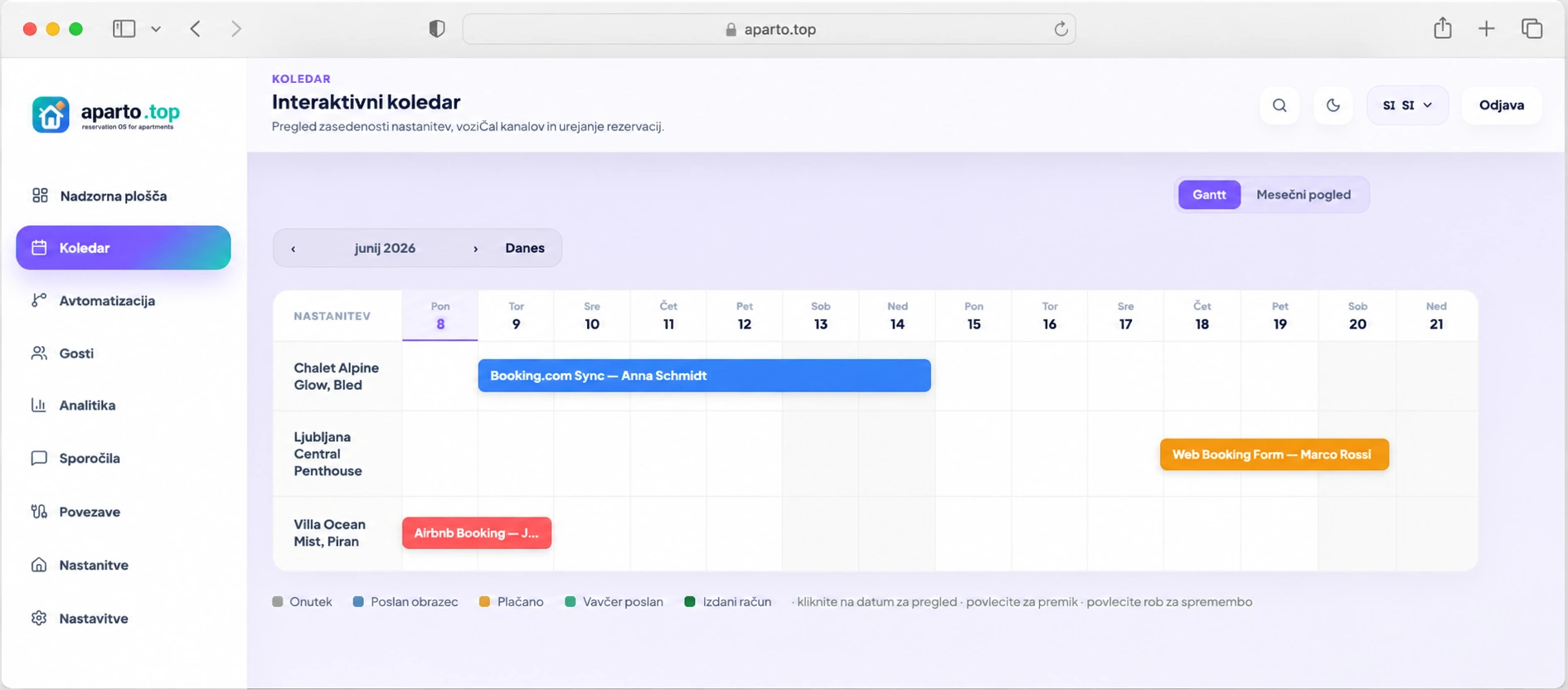Click Villa Ocean Mist, Piran row label
This screenshot has height=690, width=1568.
point(330,532)
